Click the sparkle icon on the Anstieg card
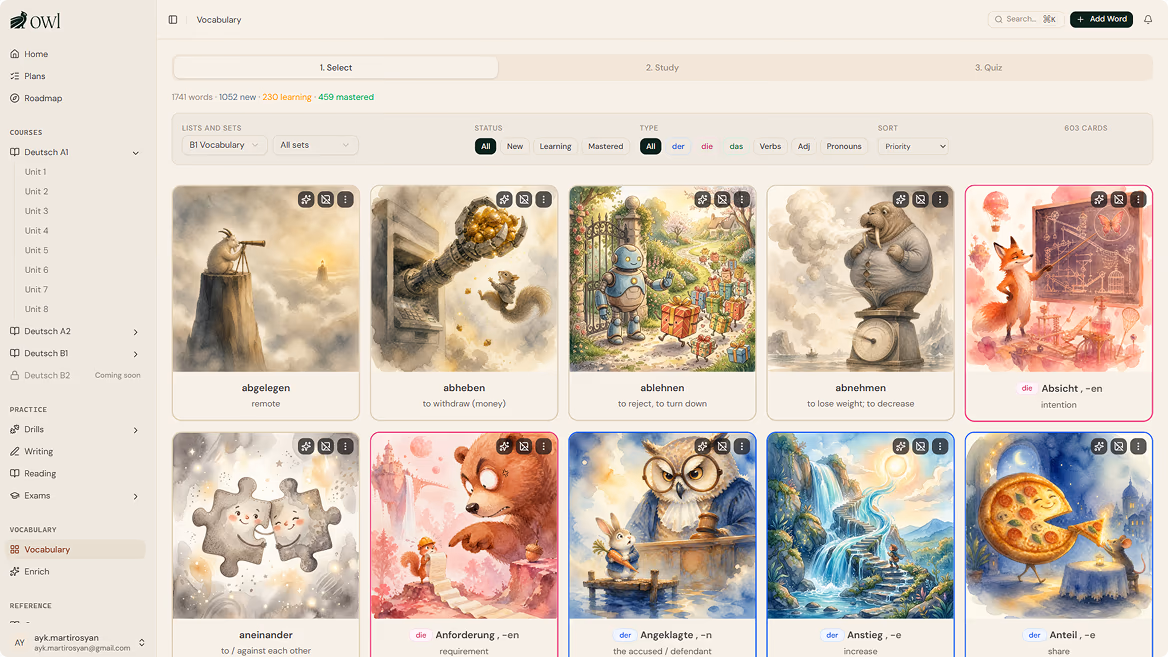 pyautogui.click(x=901, y=446)
